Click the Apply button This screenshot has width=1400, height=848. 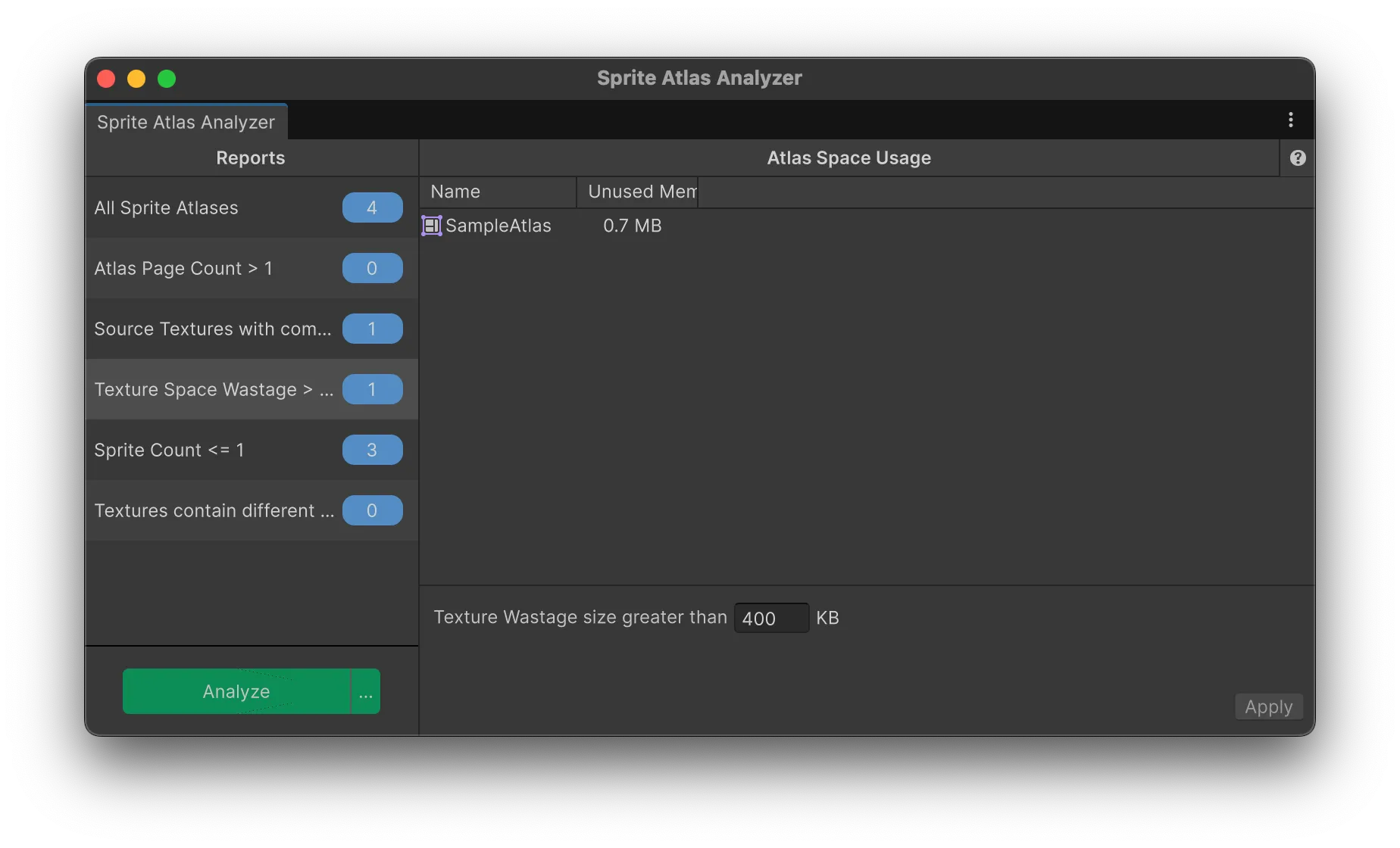[x=1268, y=706]
